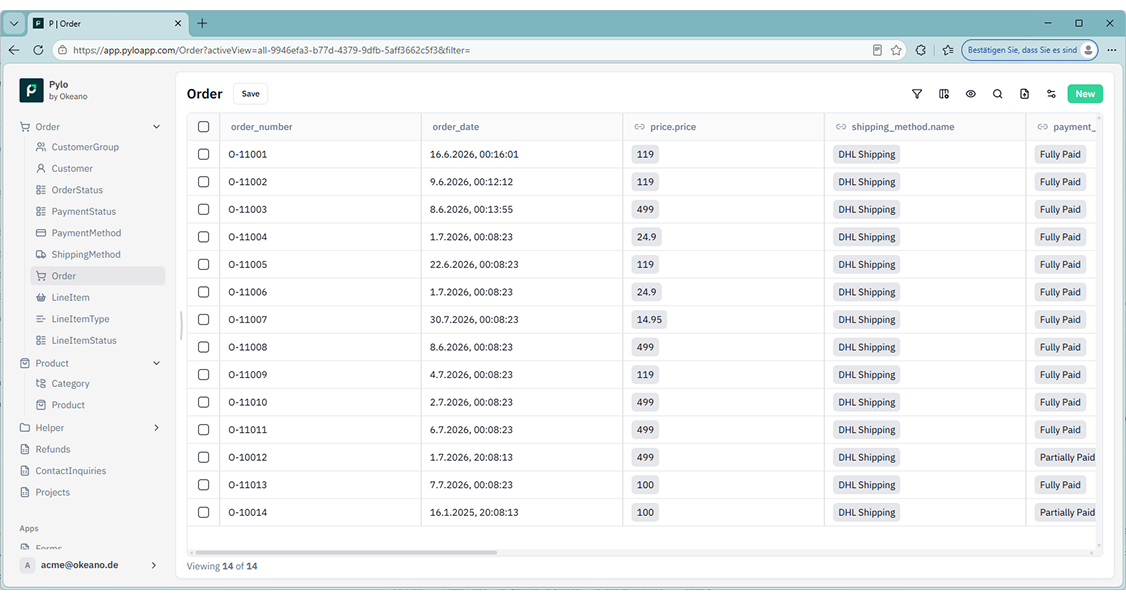Viewport: 1126px width, 600px height.
Task: Click 'Bestätigen Sie, dass Sie es sind' profile button
Action: 1030,50
